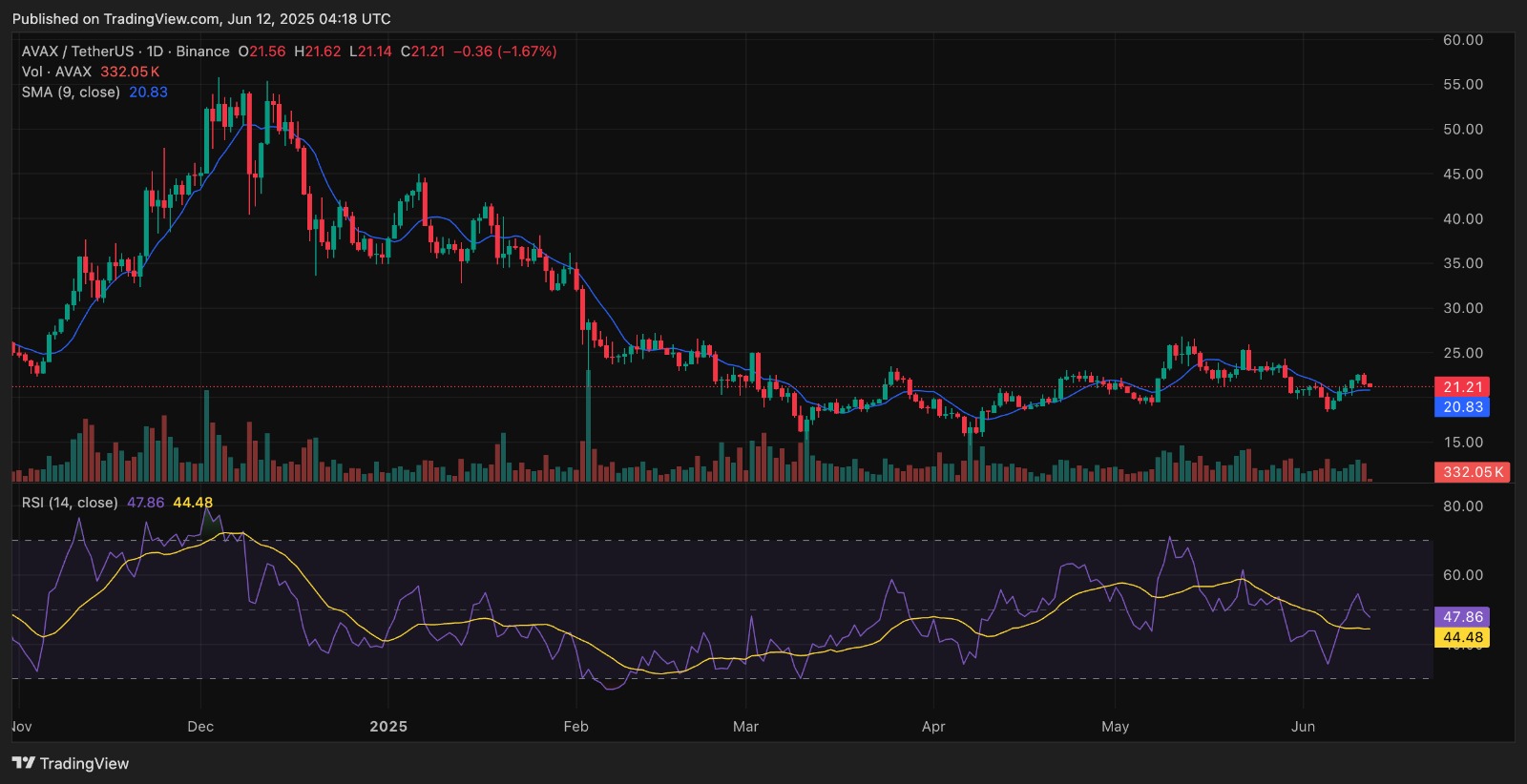Click the purple 47.86 RSI value tag

click(x=1462, y=617)
